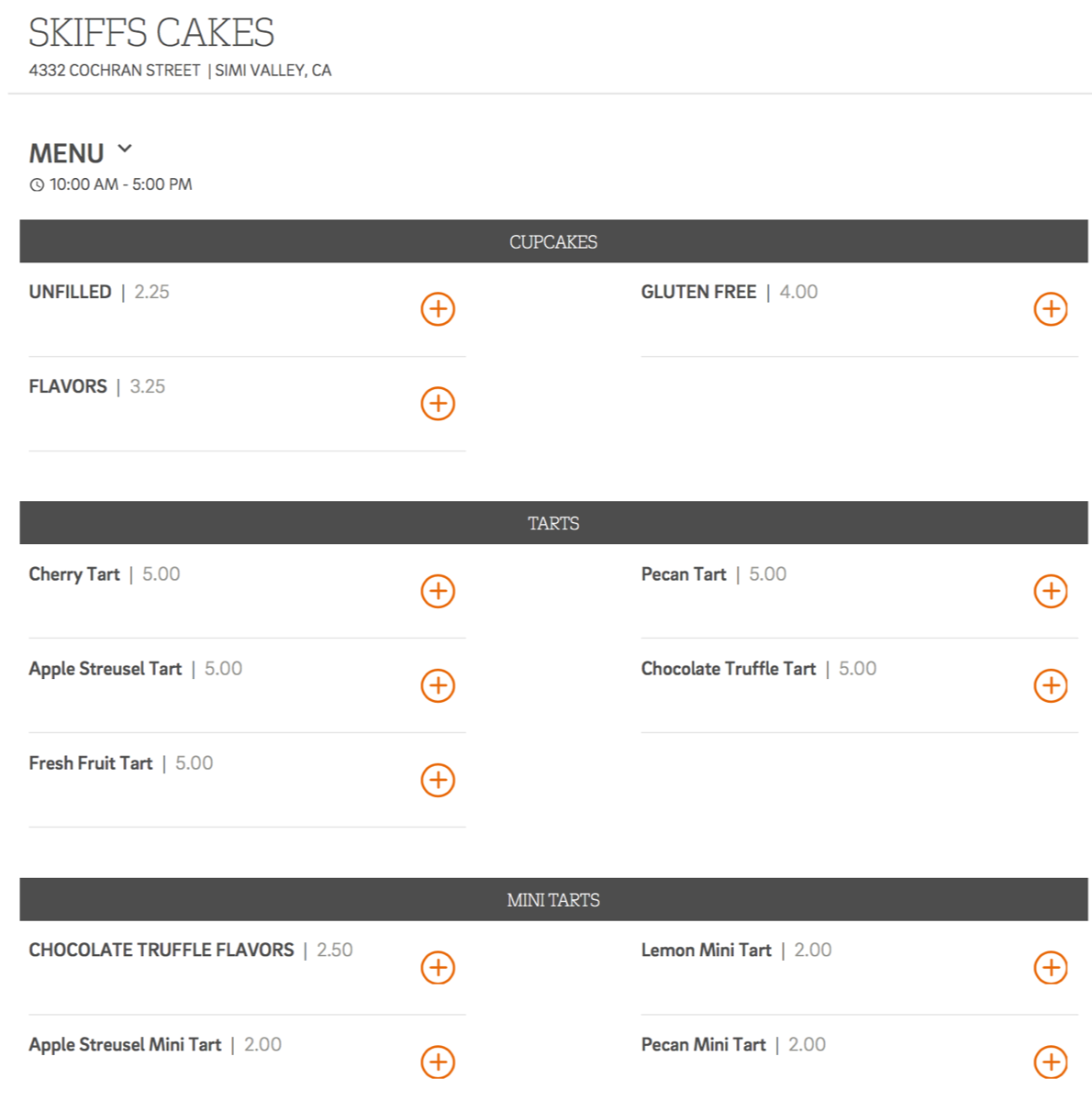This screenshot has width=1092, height=1101.
Task: Click the clock icon beside opening hours
Action: click(37, 185)
